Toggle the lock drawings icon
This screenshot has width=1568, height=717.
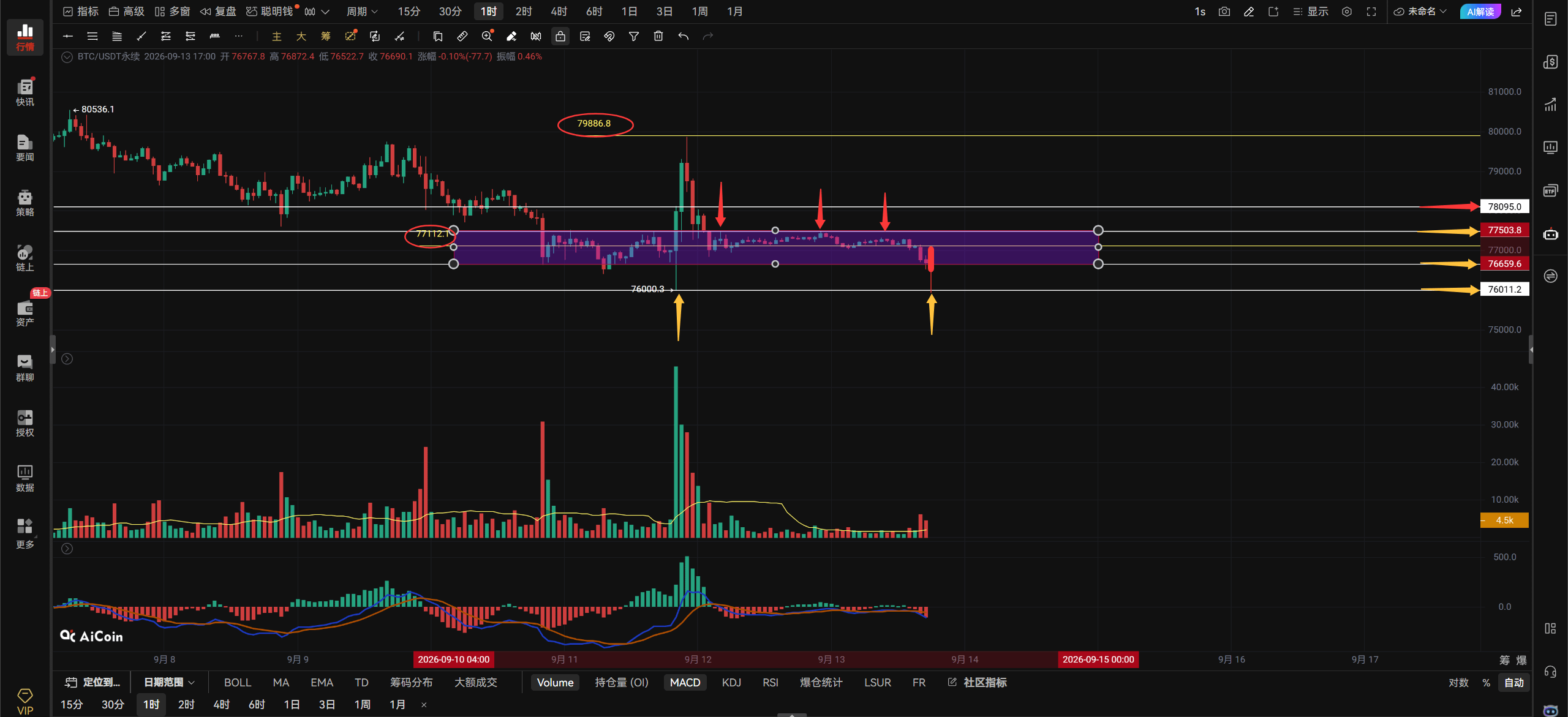coord(560,36)
